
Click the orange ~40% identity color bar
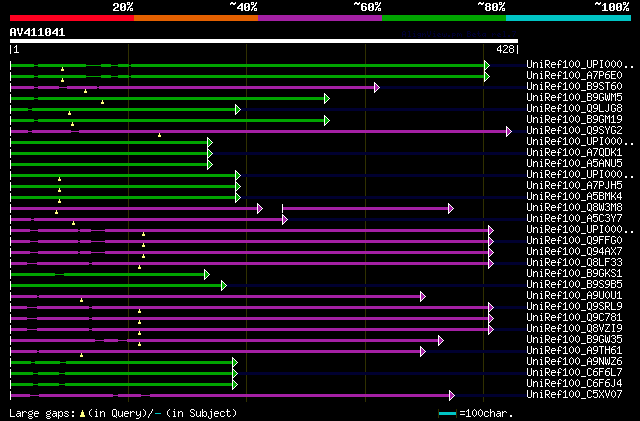196,18
